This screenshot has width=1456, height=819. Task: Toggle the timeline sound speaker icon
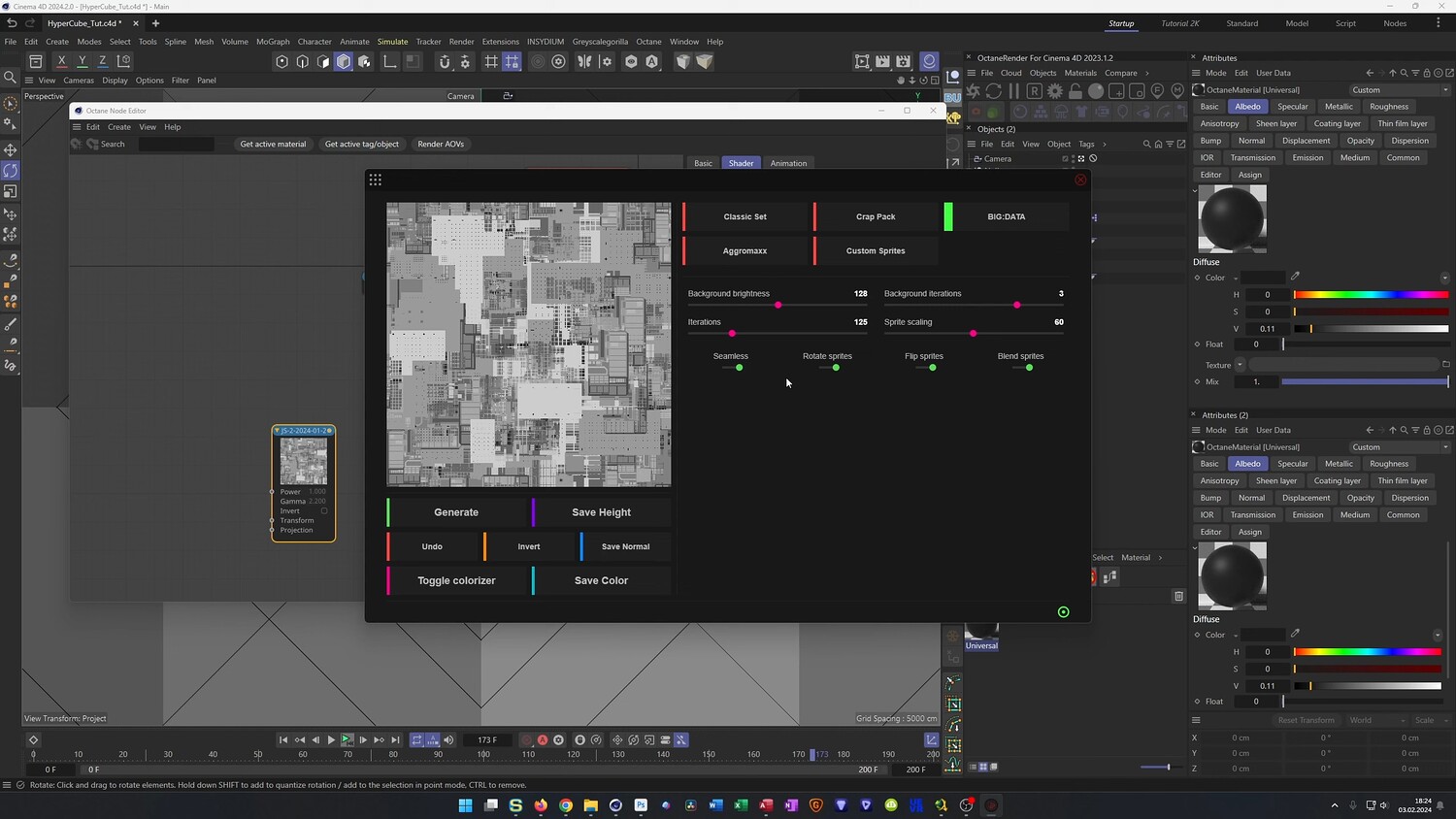click(x=448, y=739)
